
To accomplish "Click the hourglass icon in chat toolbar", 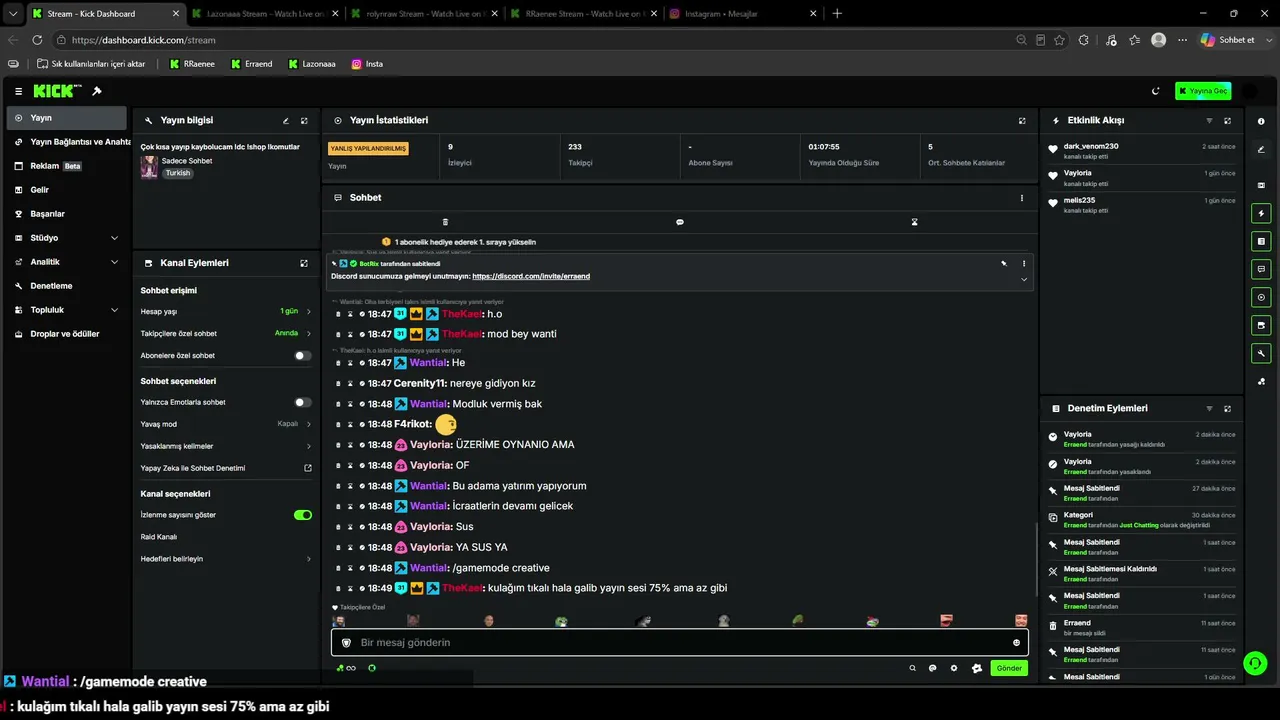I will click(914, 222).
